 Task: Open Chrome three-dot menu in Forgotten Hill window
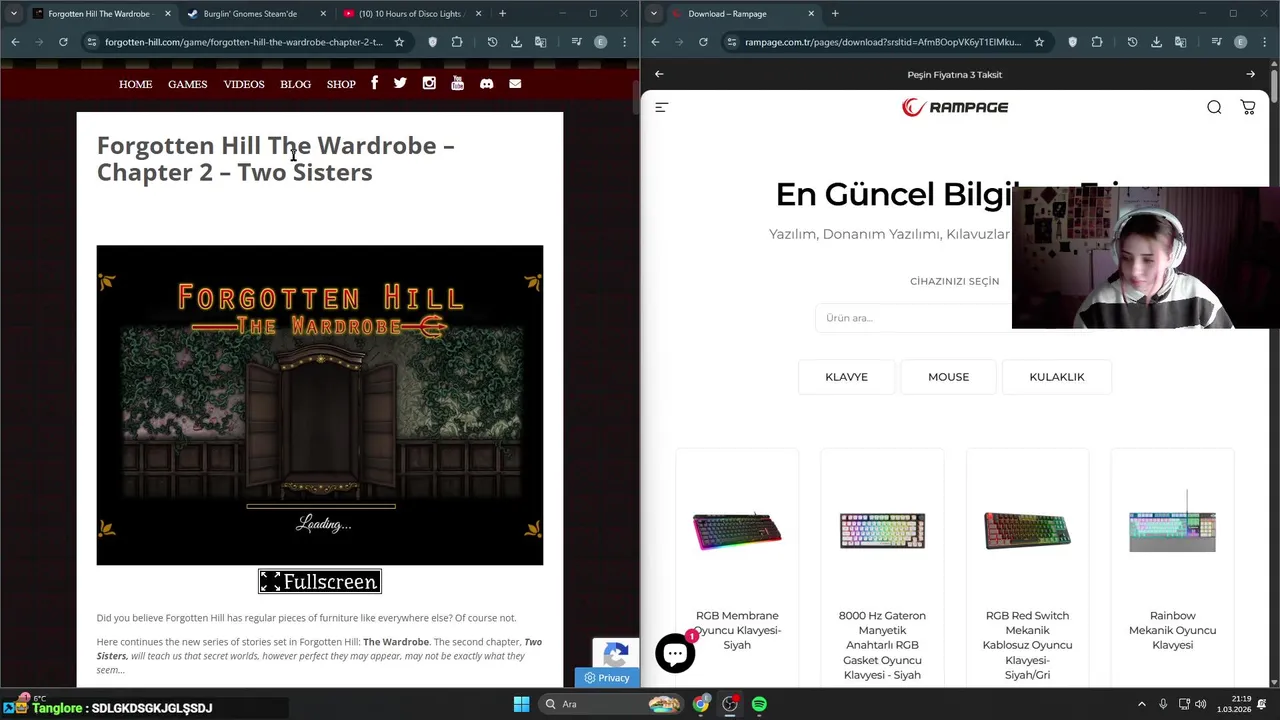pyautogui.click(x=624, y=42)
